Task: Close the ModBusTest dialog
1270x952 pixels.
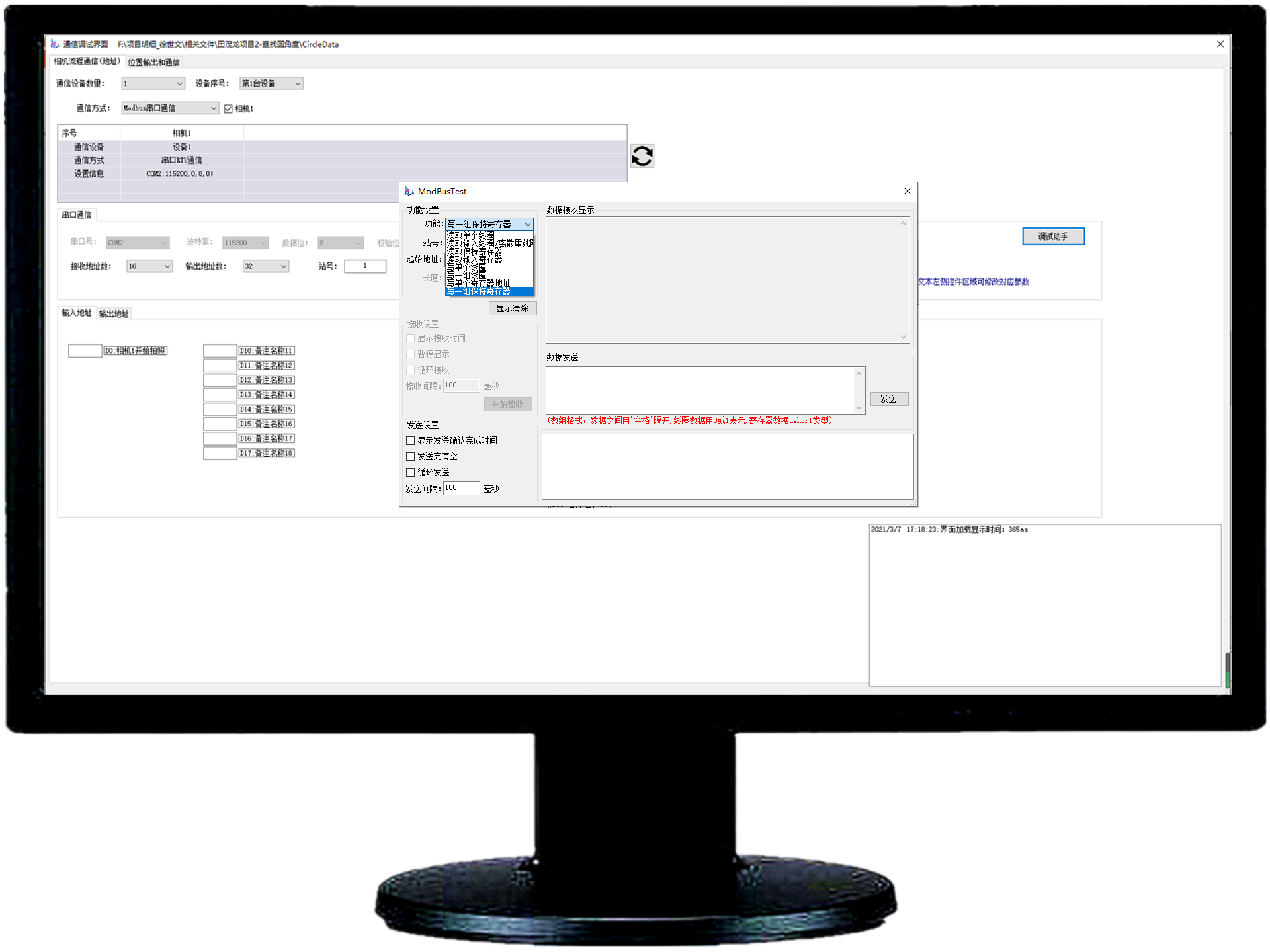Action: coord(907,191)
